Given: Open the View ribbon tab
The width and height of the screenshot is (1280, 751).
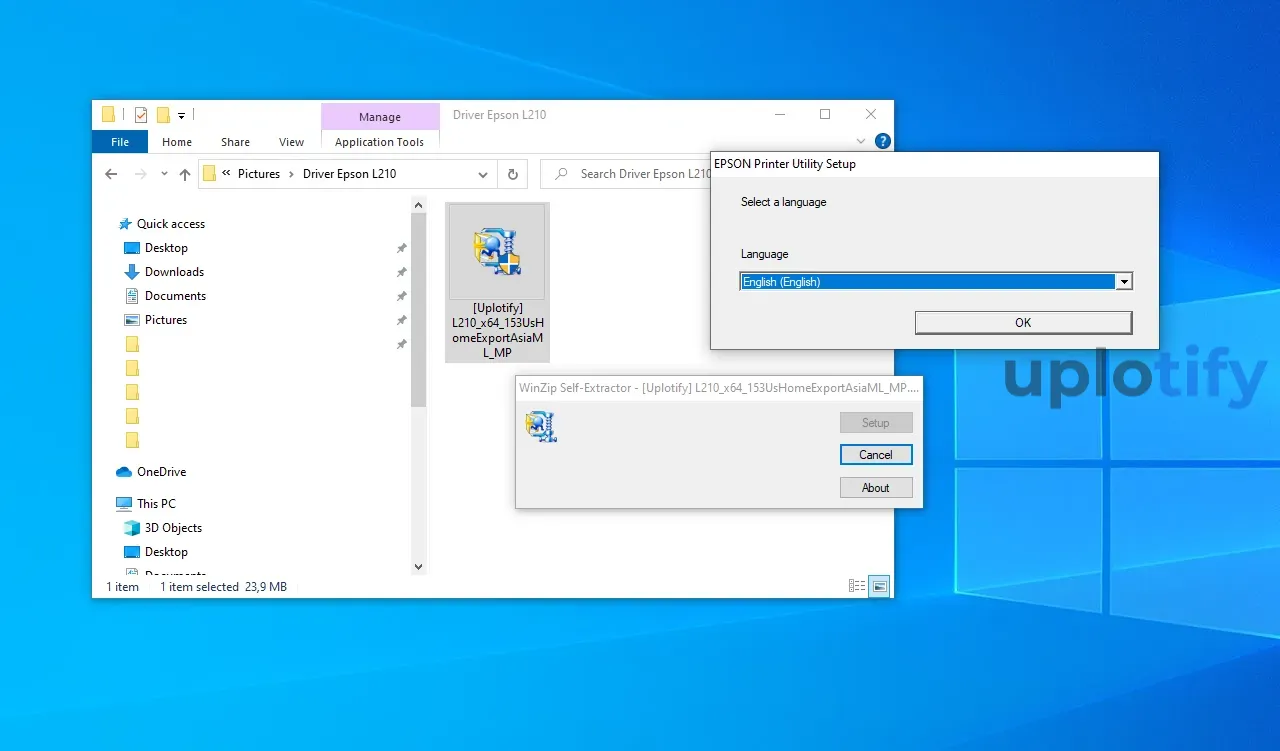Looking at the screenshot, I should tap(291, 142).
